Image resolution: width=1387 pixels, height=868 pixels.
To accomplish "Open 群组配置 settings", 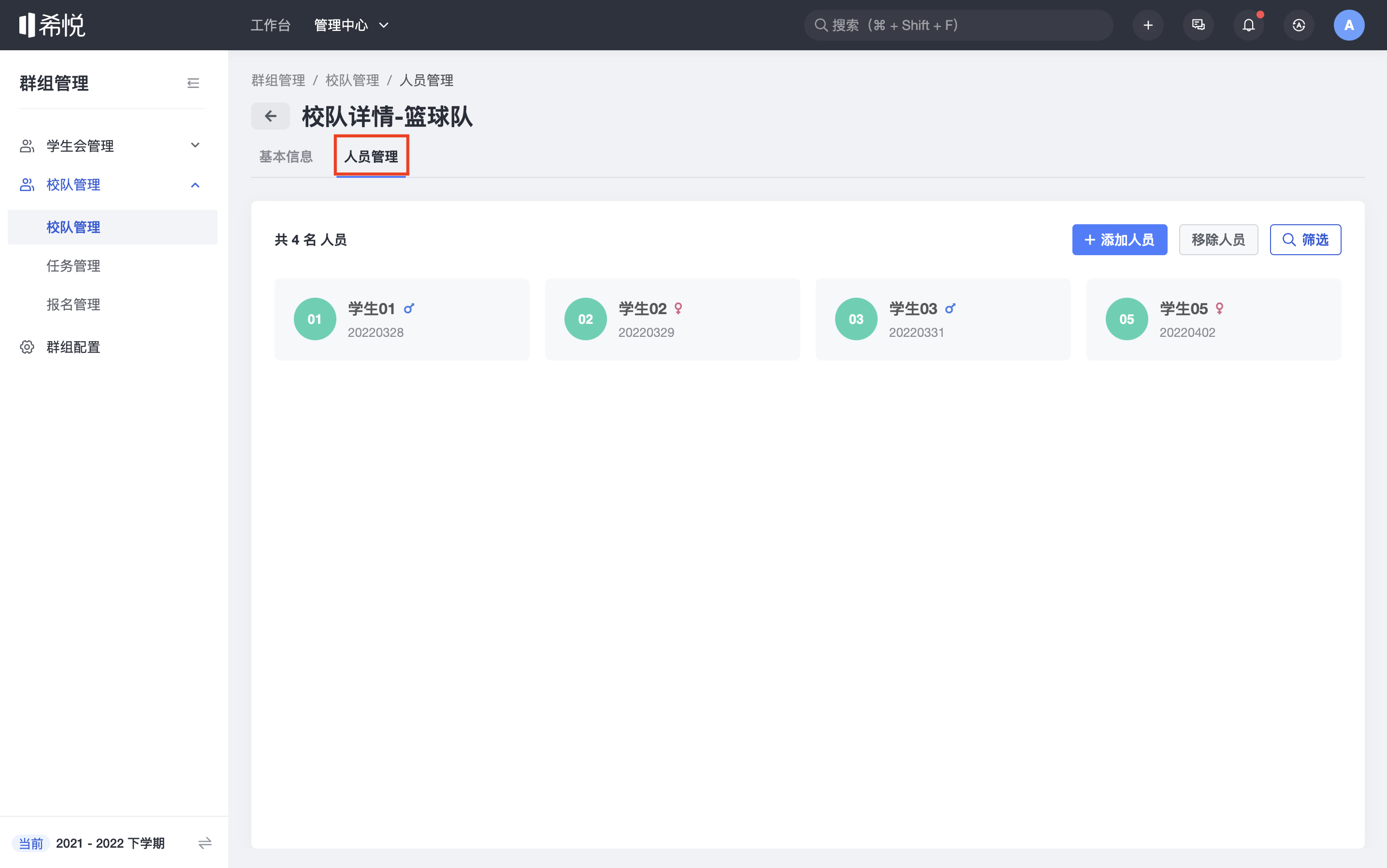I will [x=73, y=347].
